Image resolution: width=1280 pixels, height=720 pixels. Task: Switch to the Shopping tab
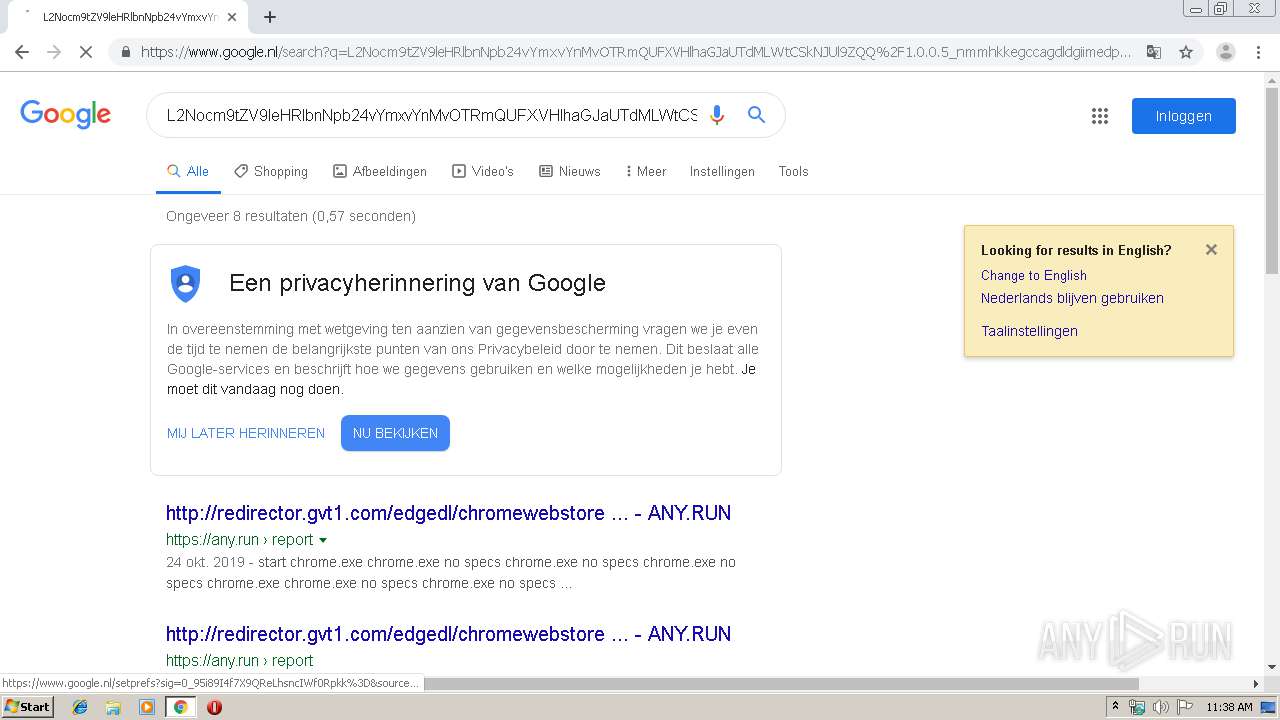pos(271,171)
